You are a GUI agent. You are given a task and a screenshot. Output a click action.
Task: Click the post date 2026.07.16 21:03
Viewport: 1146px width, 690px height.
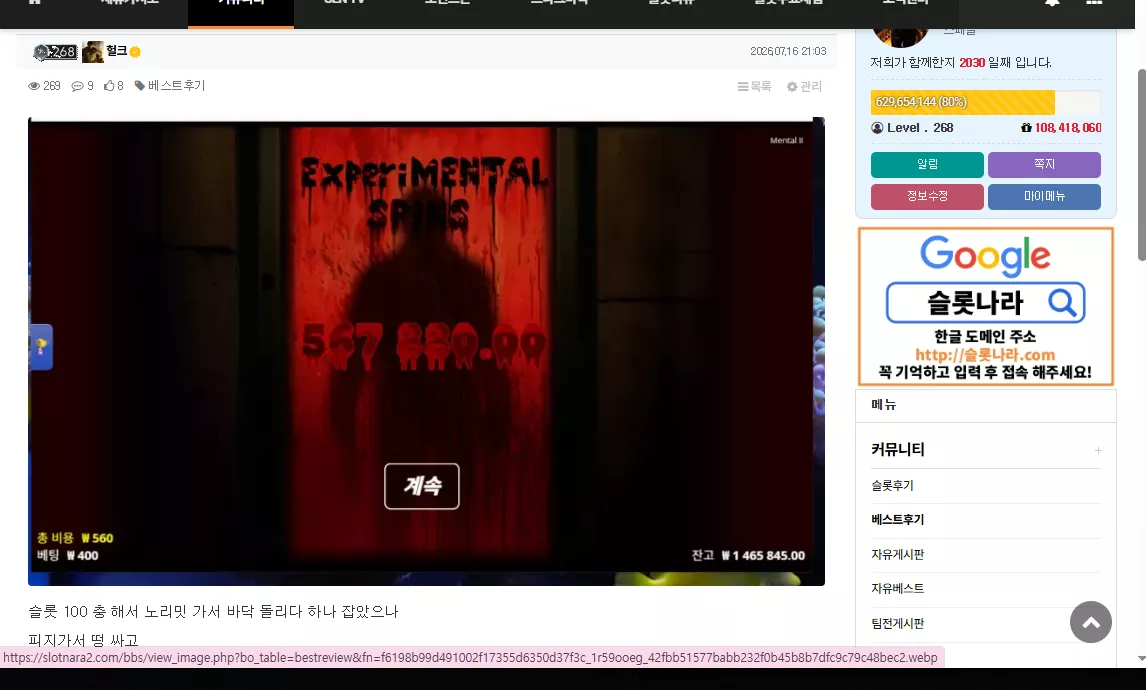788,51
